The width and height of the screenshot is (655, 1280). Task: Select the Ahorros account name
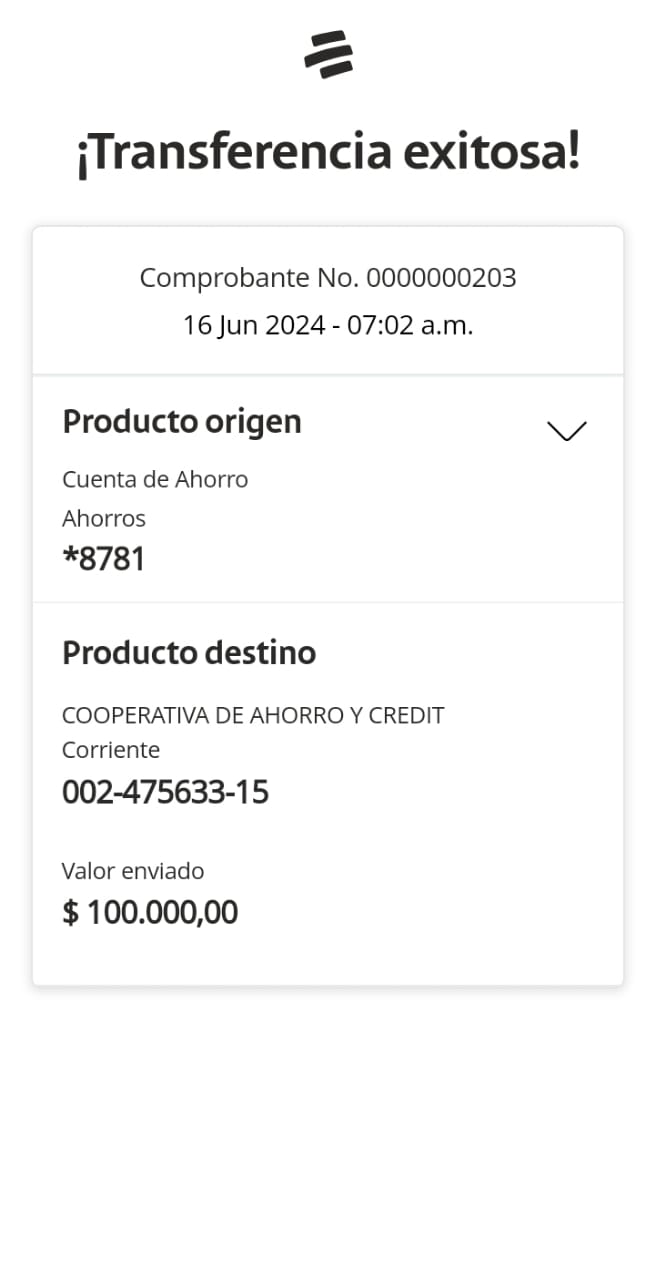coord(104,518)
